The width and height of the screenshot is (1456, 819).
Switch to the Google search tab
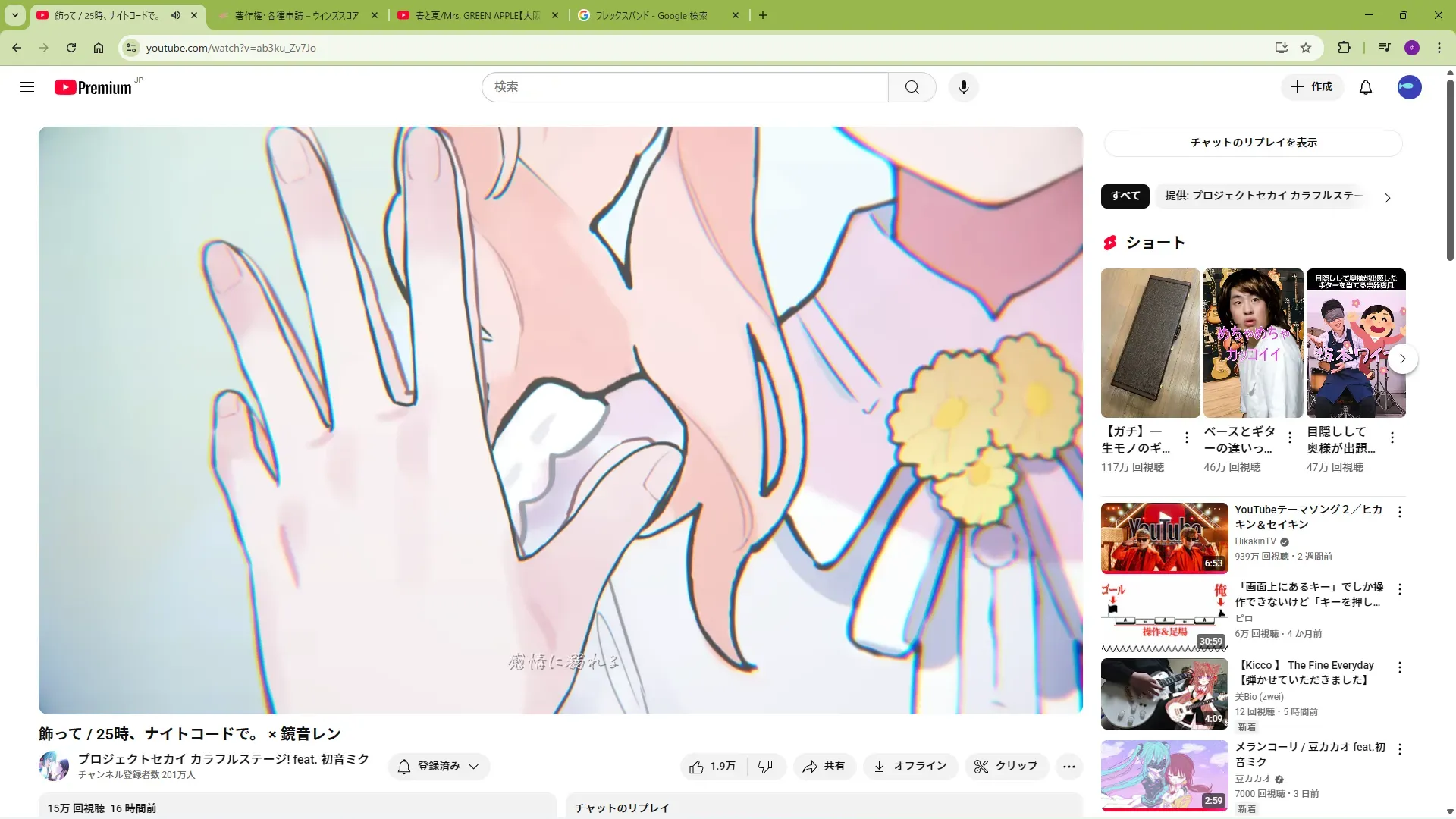coord(651,15)
